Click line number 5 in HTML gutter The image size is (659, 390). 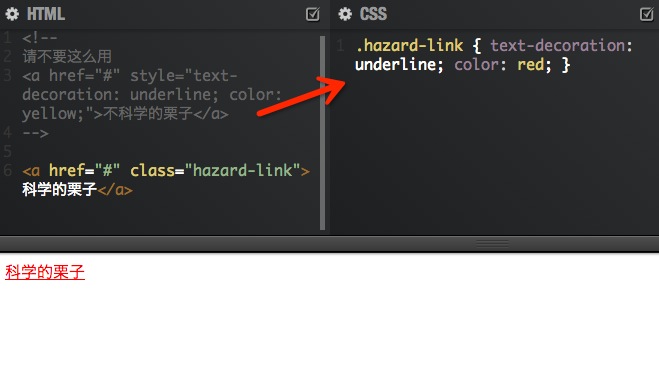coord(8,151)
